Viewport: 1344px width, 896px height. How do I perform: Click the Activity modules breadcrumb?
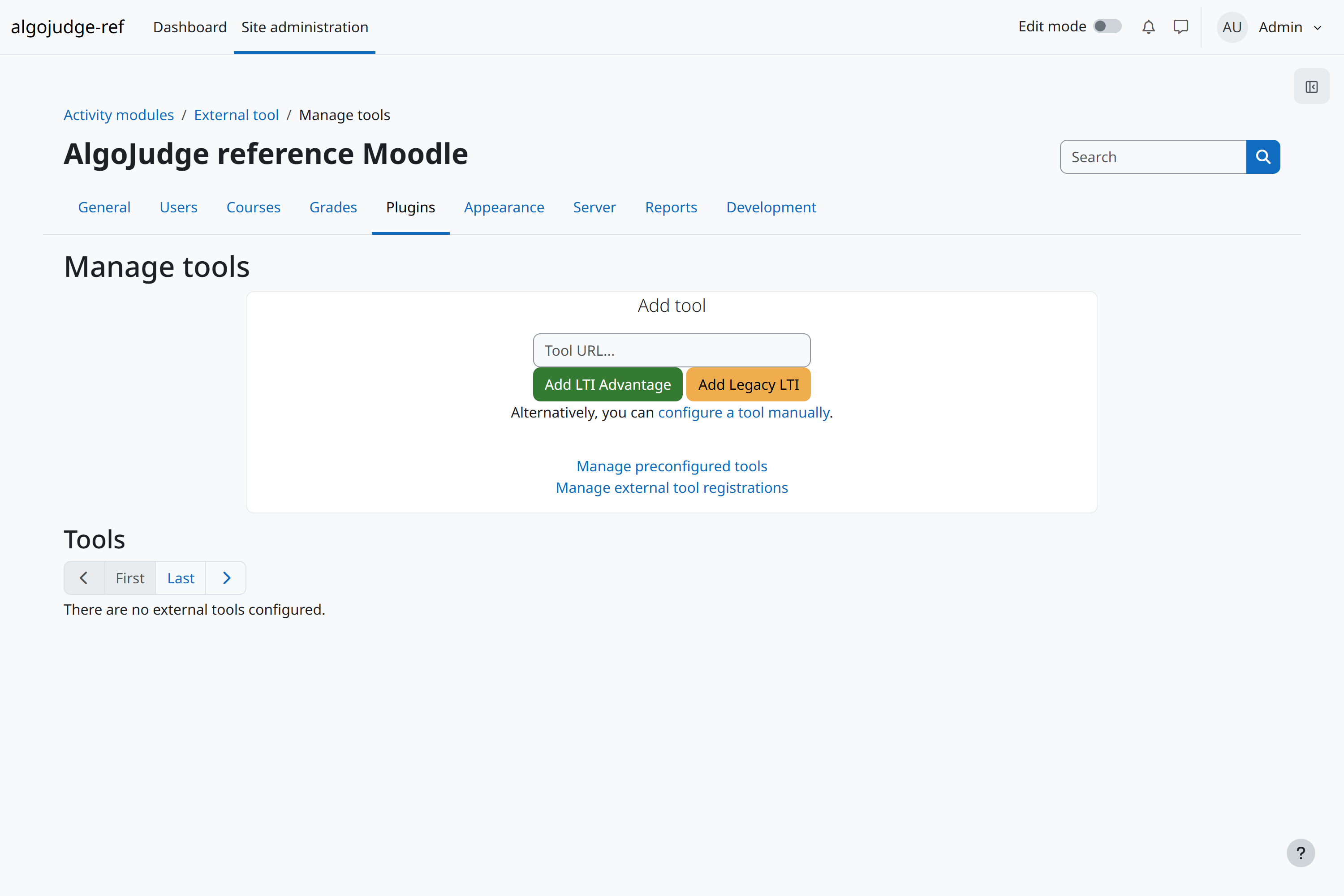119,115
